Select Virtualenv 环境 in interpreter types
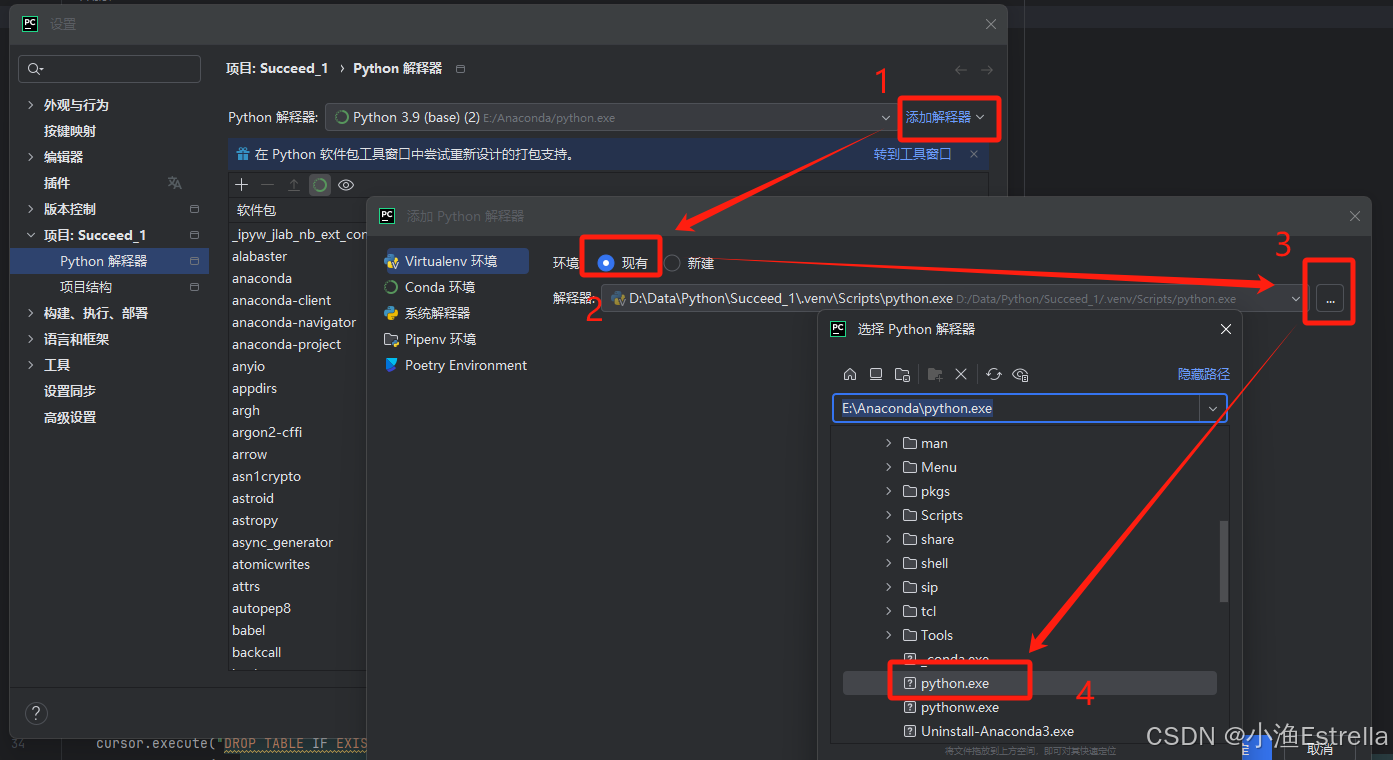Image resolution: width=1393 pixels, height=760 pixels. point(455,261)
